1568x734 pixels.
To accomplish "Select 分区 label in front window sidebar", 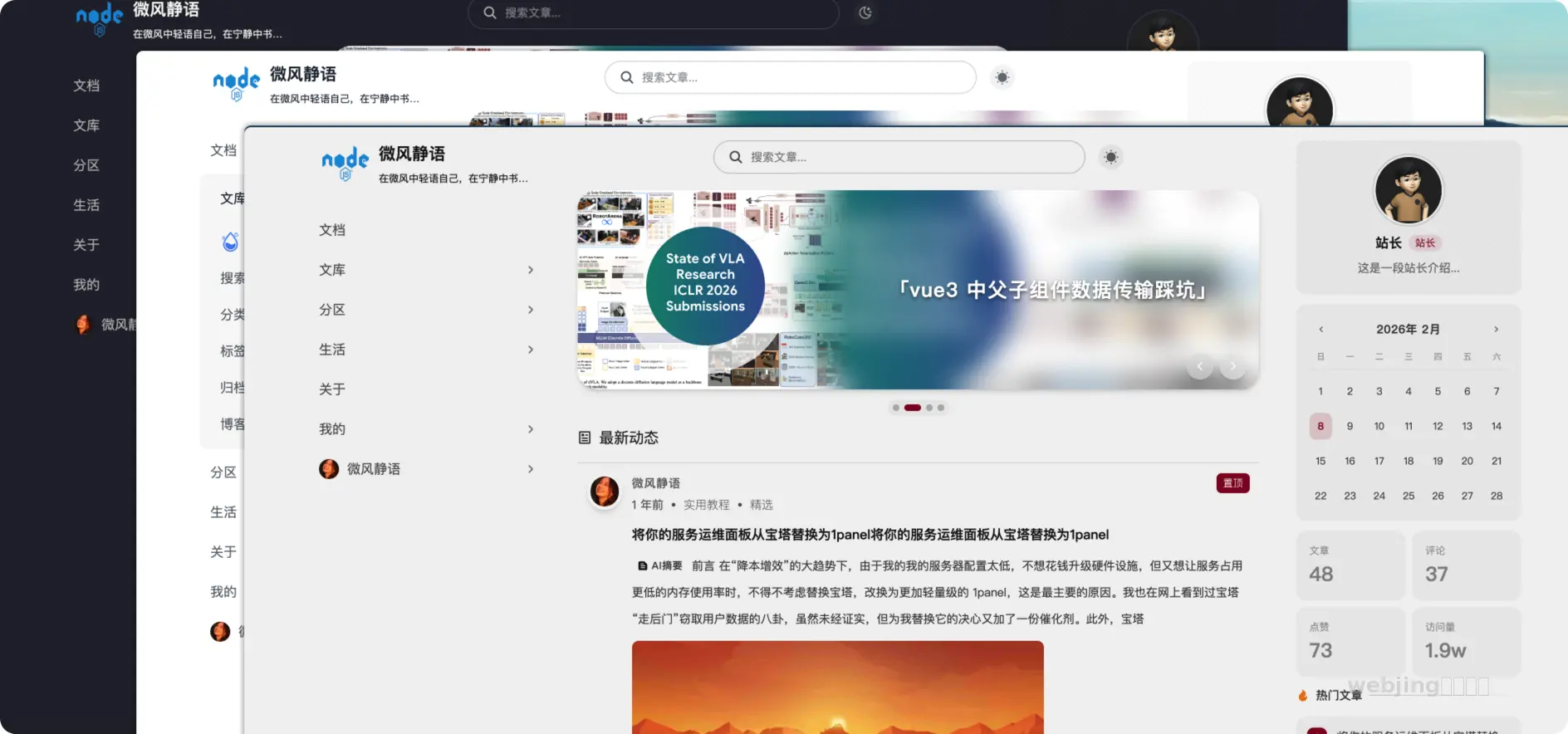I will pyautogui.click(x=332, y=310).
